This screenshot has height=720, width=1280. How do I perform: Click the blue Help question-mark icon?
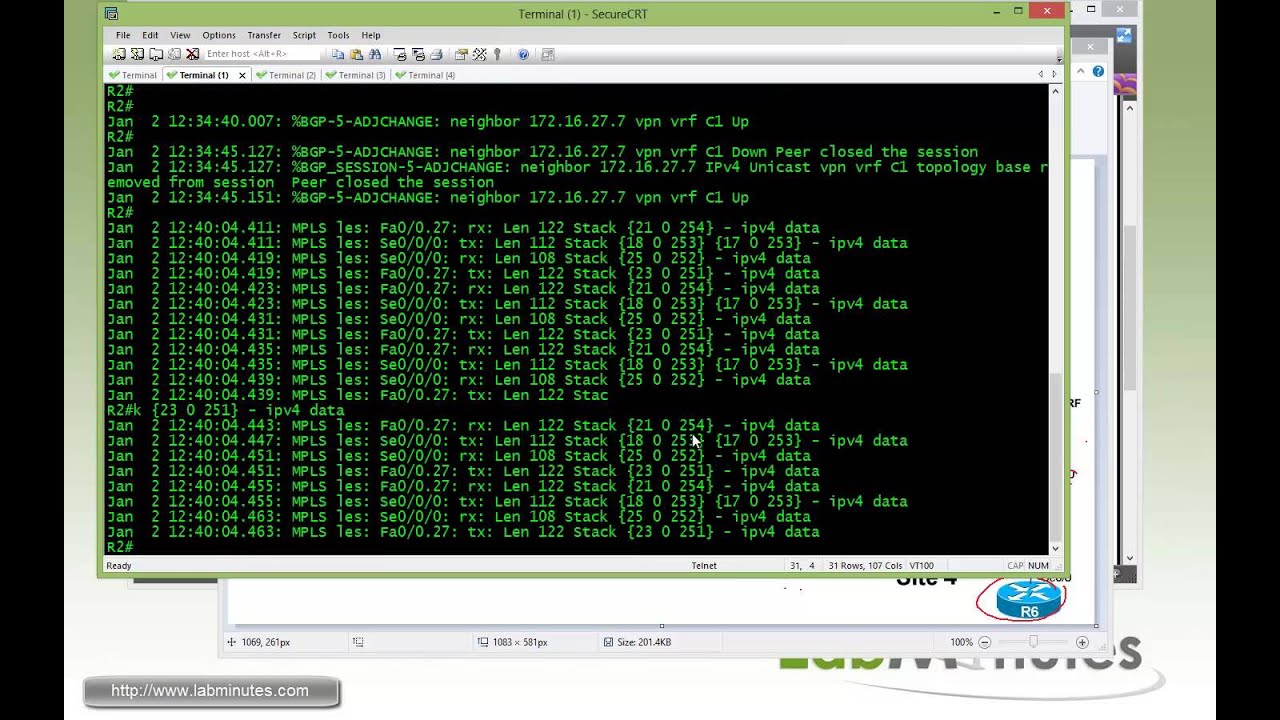click(x=523, y=54)
